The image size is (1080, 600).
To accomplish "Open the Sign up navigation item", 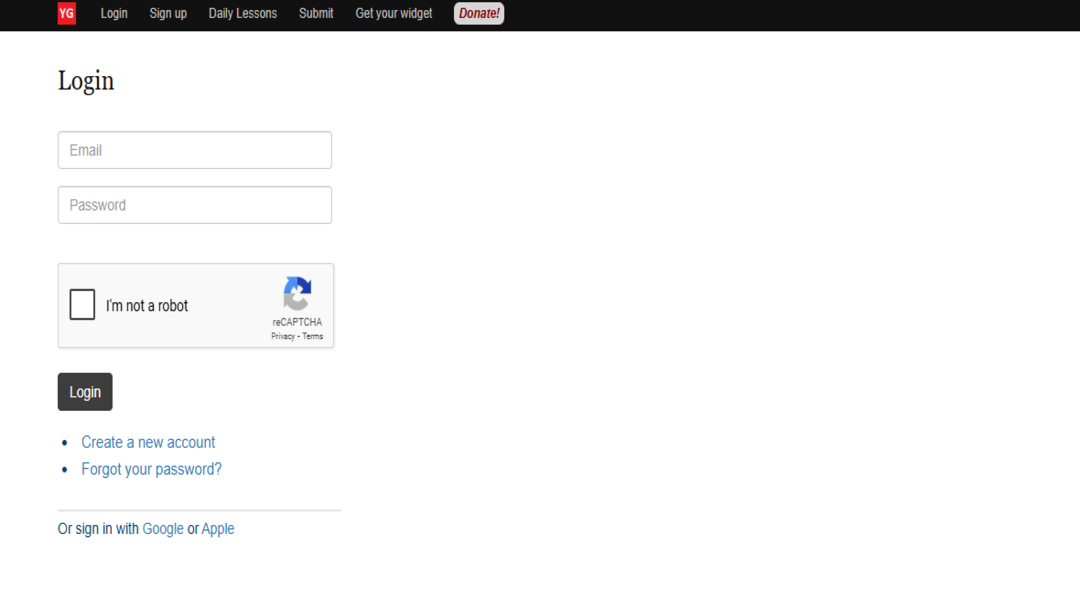I will coord(168,13).
